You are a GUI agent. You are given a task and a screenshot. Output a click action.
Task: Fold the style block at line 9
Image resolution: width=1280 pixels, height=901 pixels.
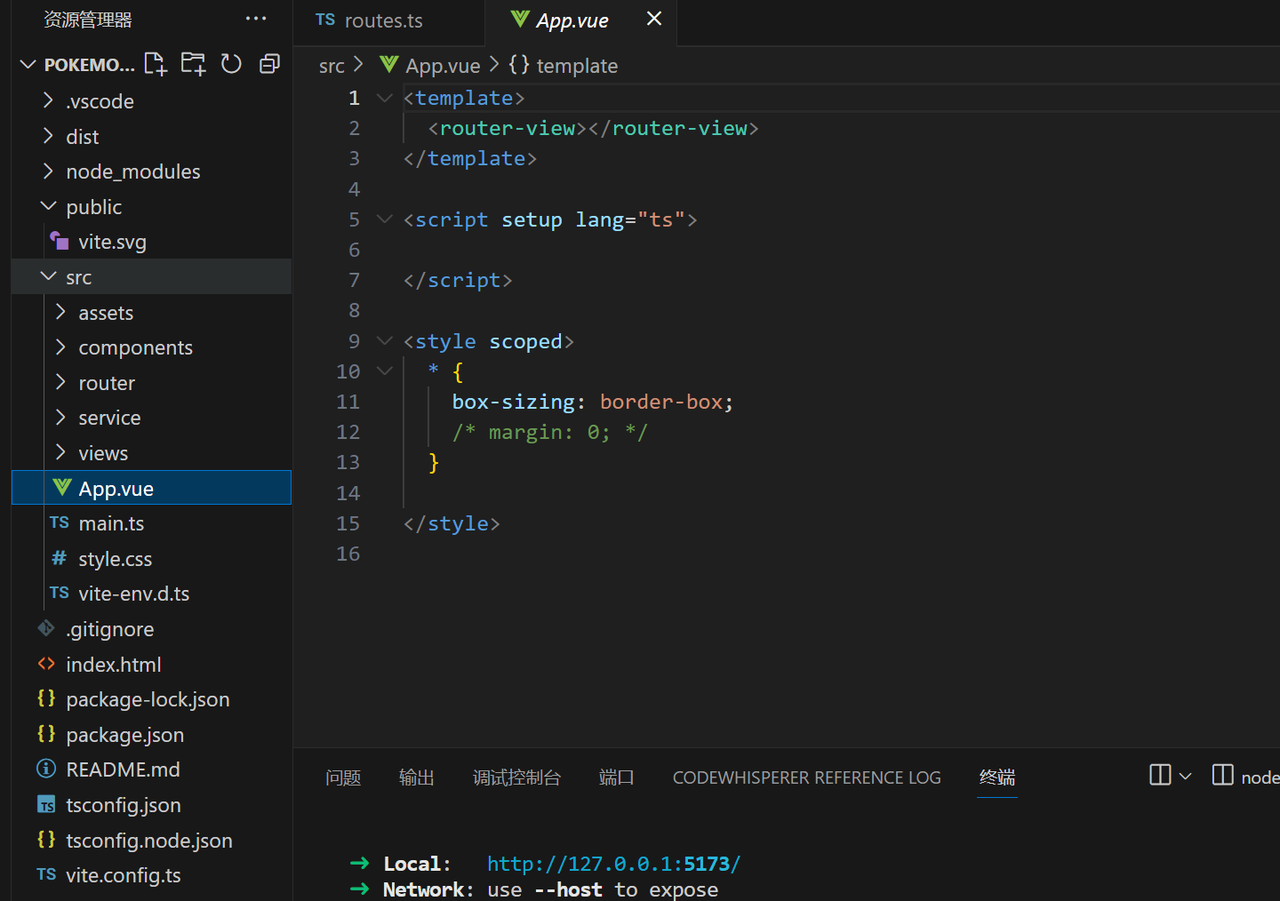click(x=384, y=341)
